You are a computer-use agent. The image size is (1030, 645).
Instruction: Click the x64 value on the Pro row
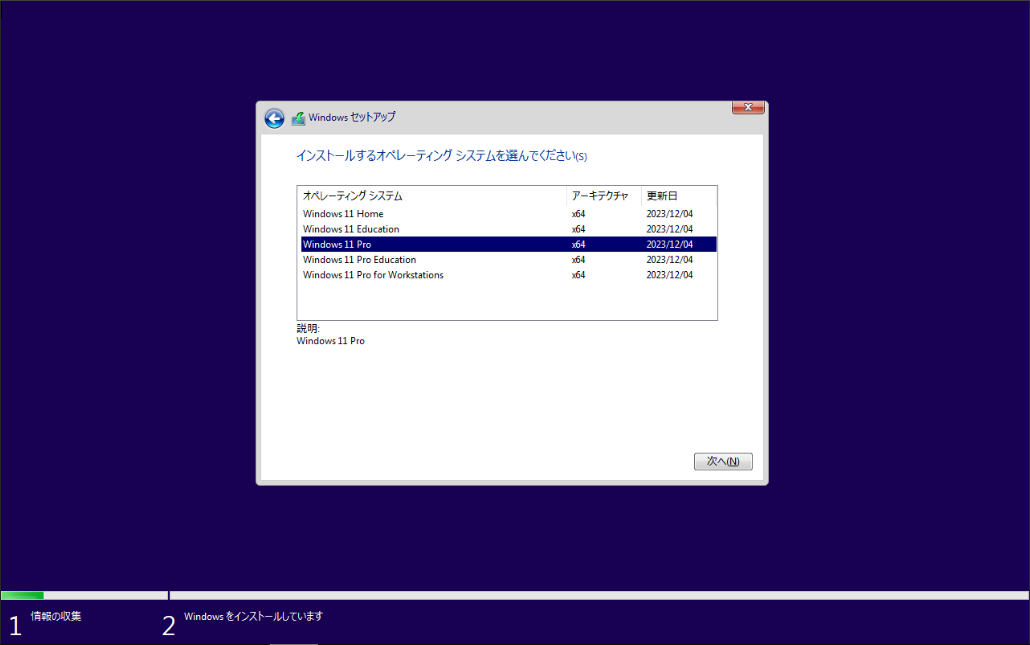pos(578,244)
